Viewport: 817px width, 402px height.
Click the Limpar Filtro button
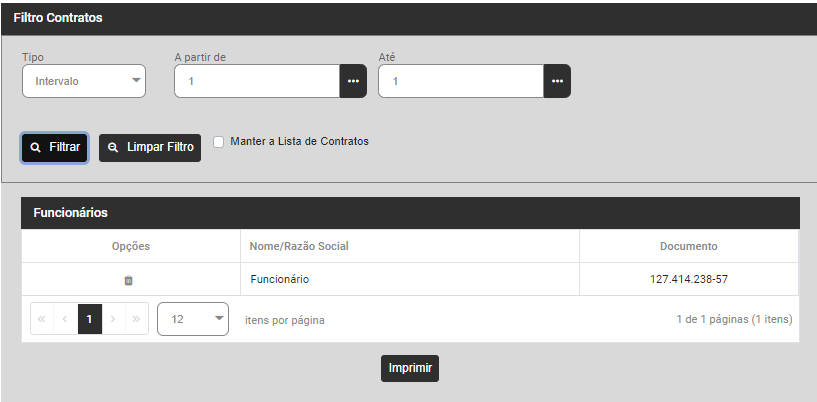click(x=150, y=147)
